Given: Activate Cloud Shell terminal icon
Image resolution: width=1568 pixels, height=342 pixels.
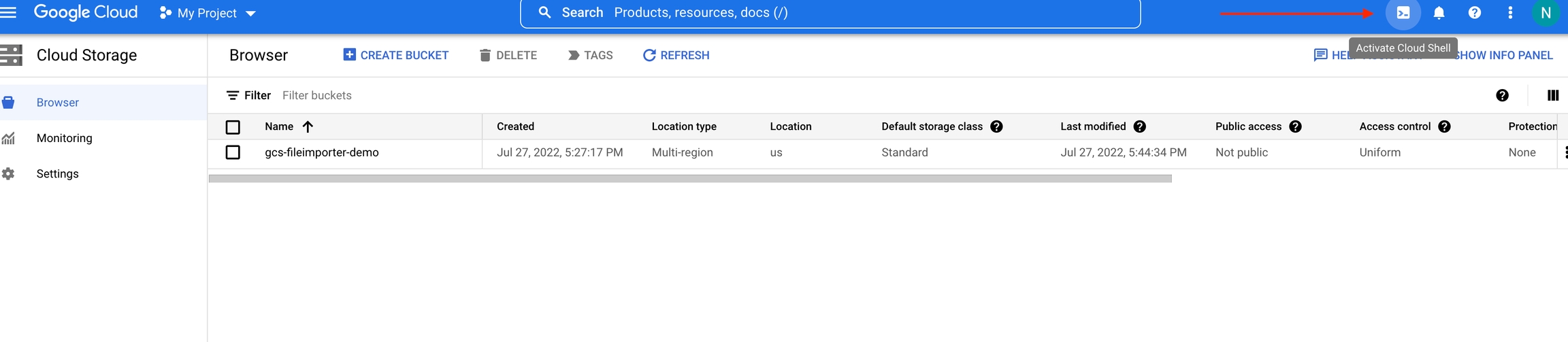Looking at the screenshot, I should [1403, 13].
